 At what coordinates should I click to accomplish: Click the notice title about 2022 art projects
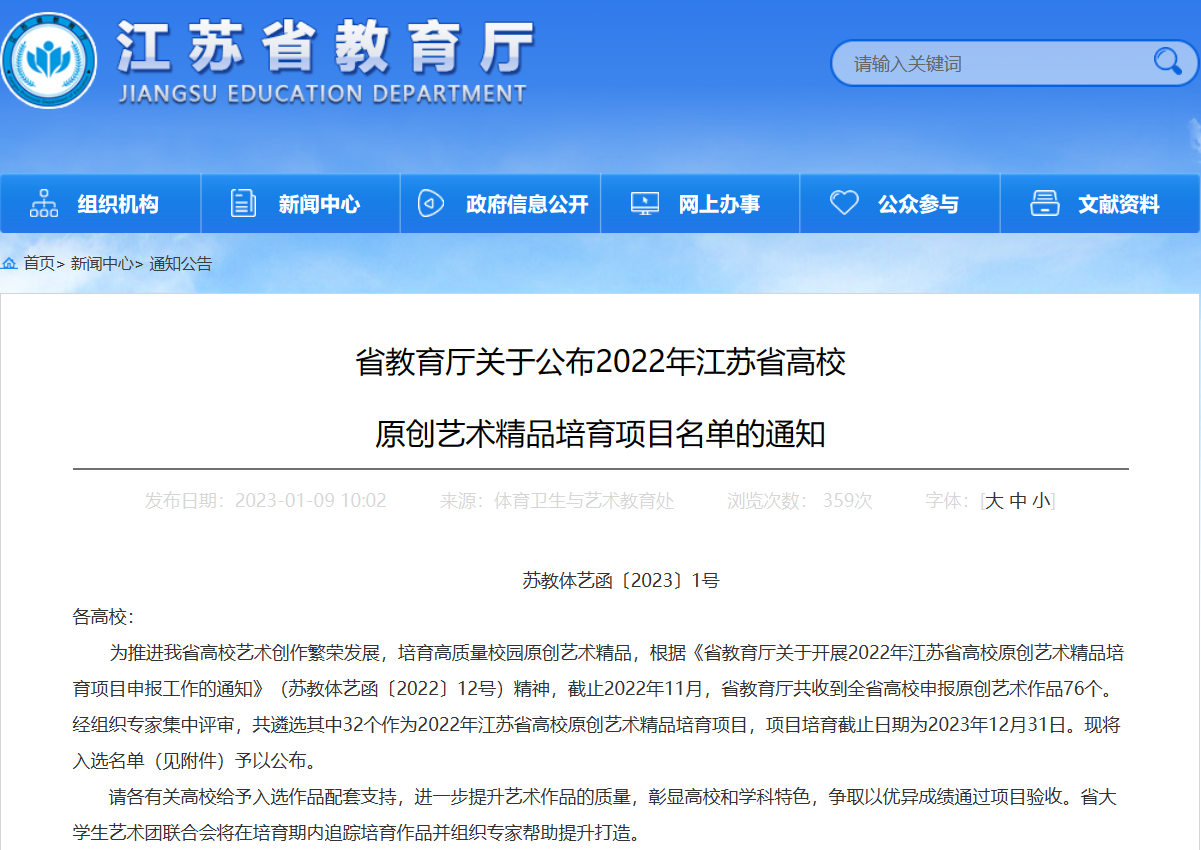pyautogui.click(x=601, y=400)
